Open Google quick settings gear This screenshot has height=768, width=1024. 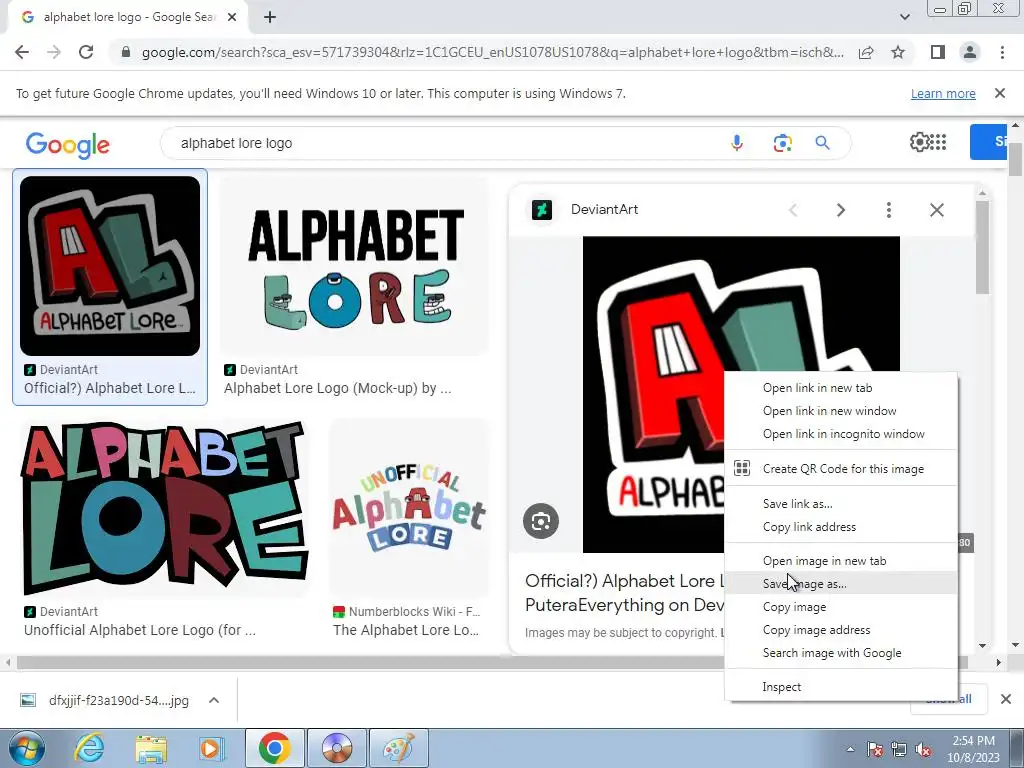pyautogui.click(x=919, y=142)
